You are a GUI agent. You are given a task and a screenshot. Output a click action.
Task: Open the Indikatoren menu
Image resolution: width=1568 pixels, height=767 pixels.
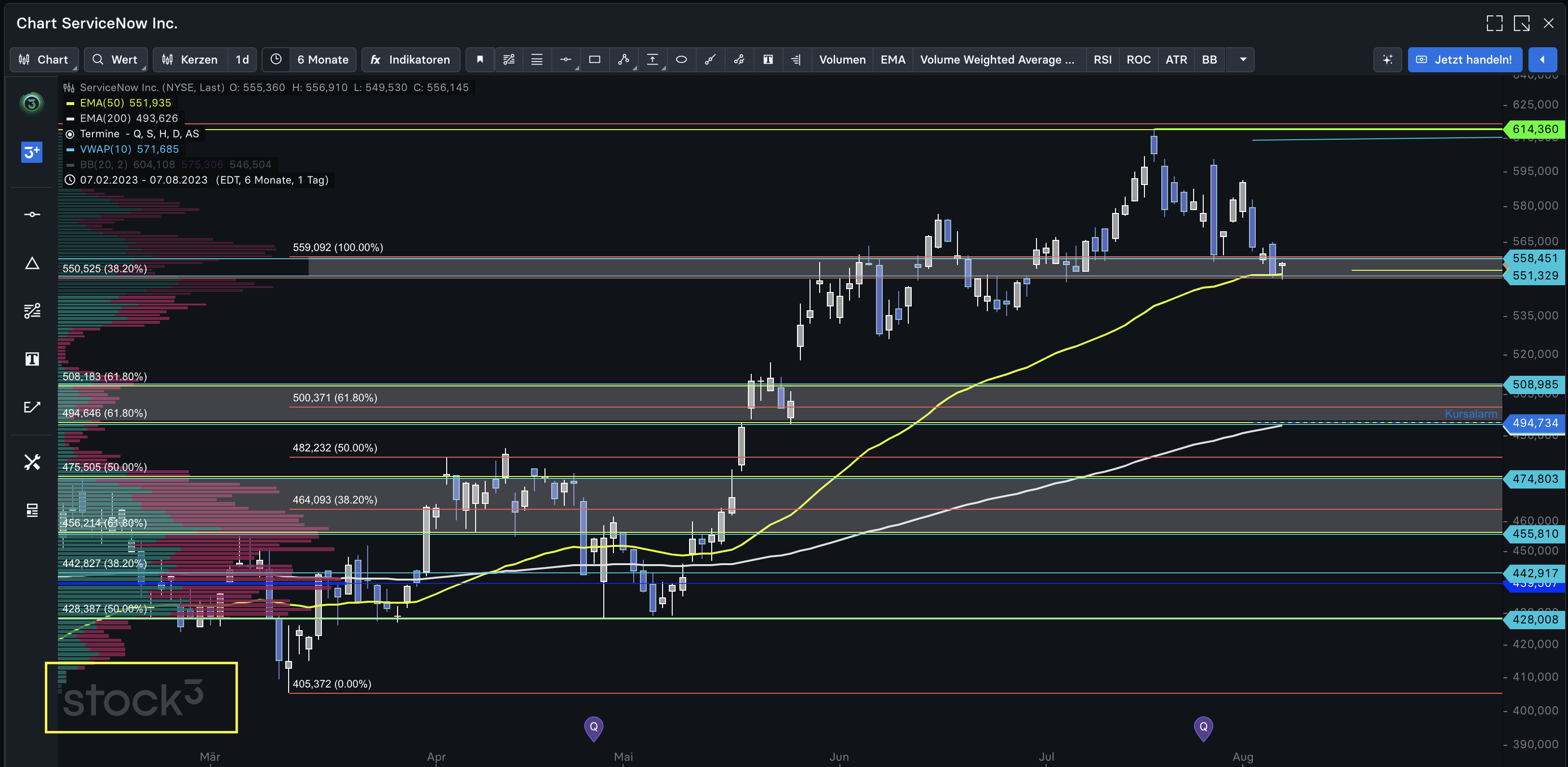pos(410,60)
